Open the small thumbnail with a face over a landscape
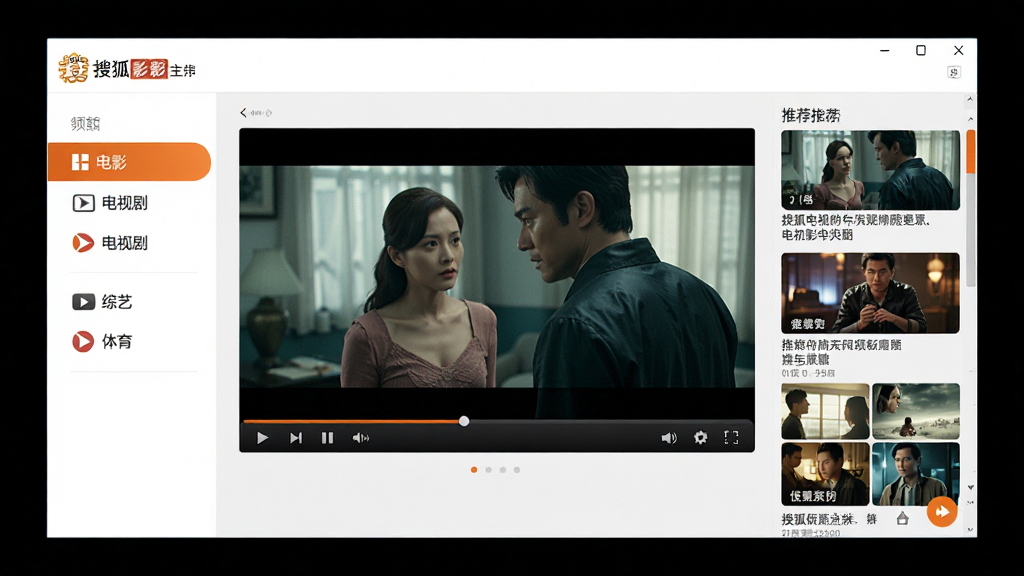The height and width of the screenshot is (576, 1024). point(916,411)
